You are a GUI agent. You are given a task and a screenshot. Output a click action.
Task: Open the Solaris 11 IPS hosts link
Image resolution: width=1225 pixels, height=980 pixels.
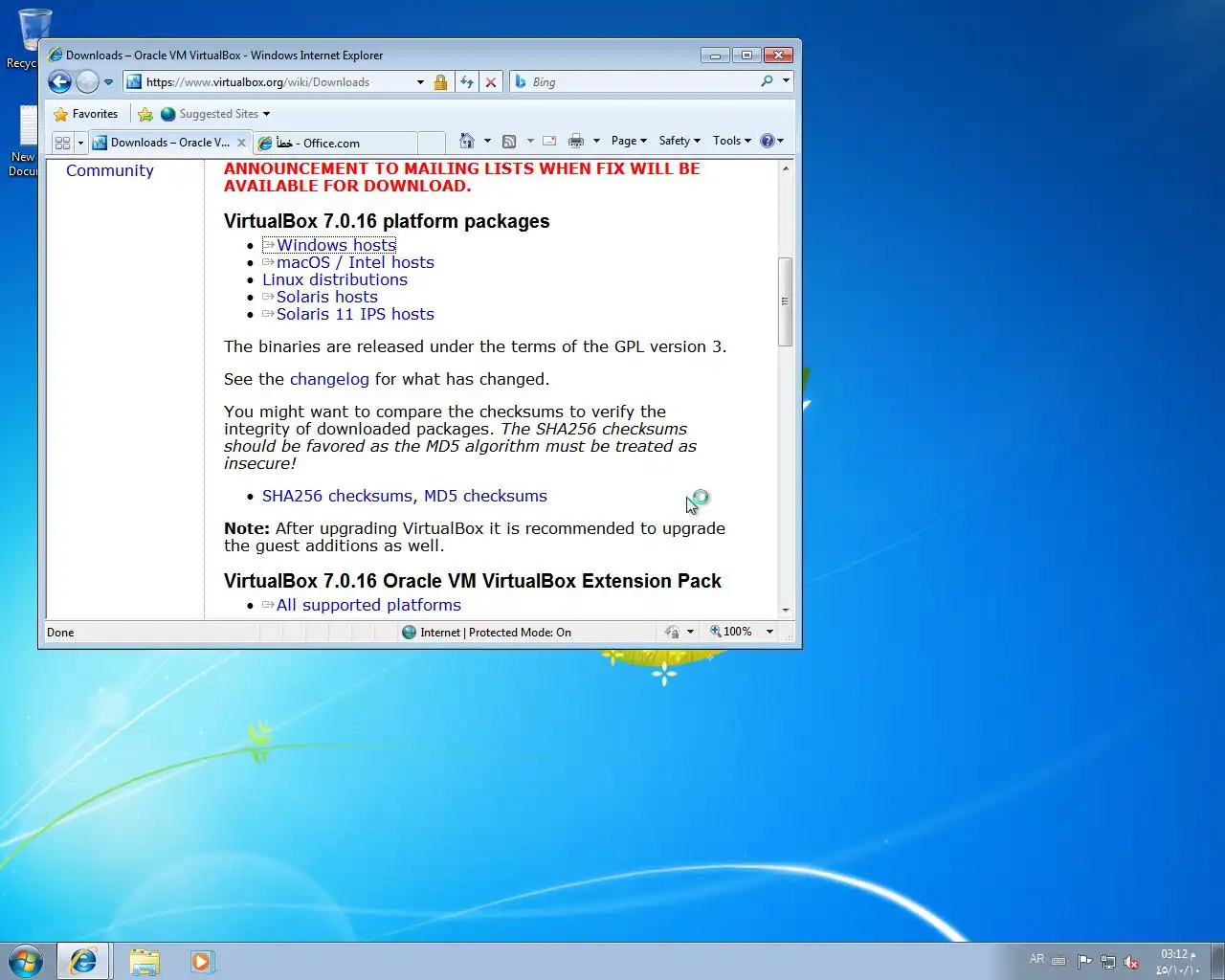click(355, 314)
